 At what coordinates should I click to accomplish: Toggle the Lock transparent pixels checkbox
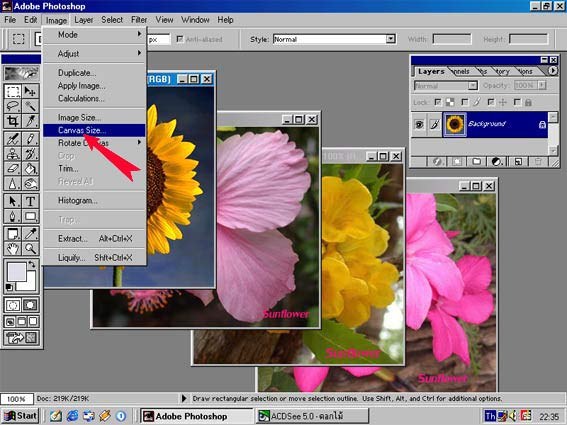[438, 102]
